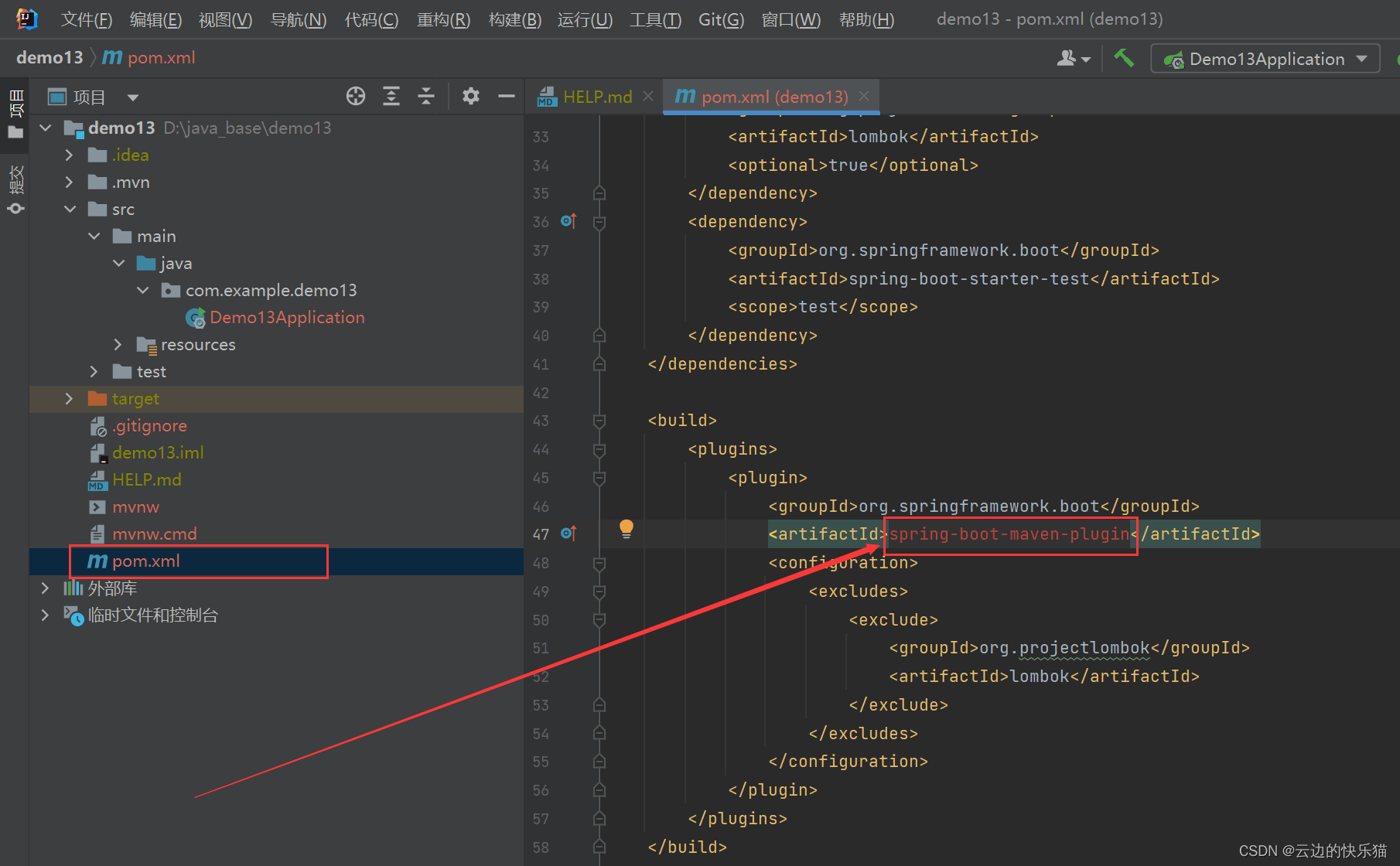Toggle code fold at line 44 plugins tag
This screenshot has width=1400, height=866.
(599, 449)
